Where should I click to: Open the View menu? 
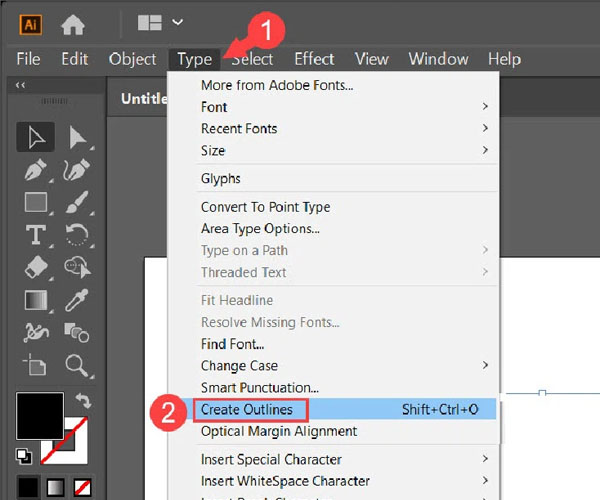tap(372, 59)
